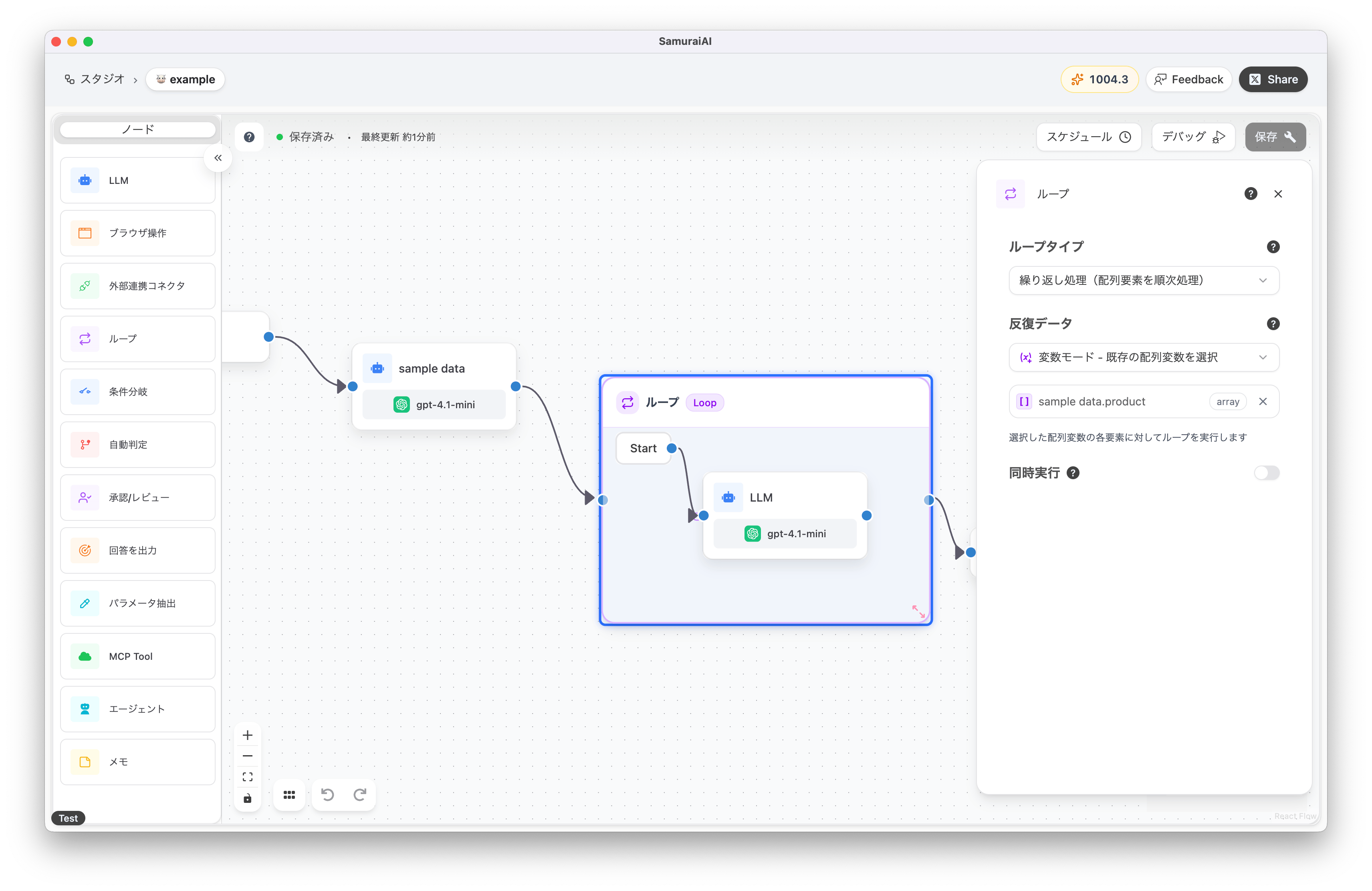
Task: Expand the 変数モード selection dropdown
Action: [1143, 357]
